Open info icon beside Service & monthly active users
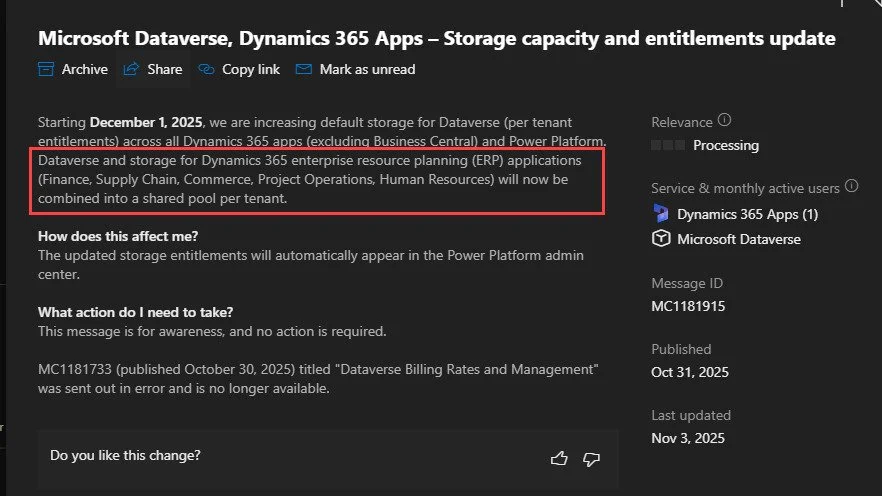 [x=852, y=186]
